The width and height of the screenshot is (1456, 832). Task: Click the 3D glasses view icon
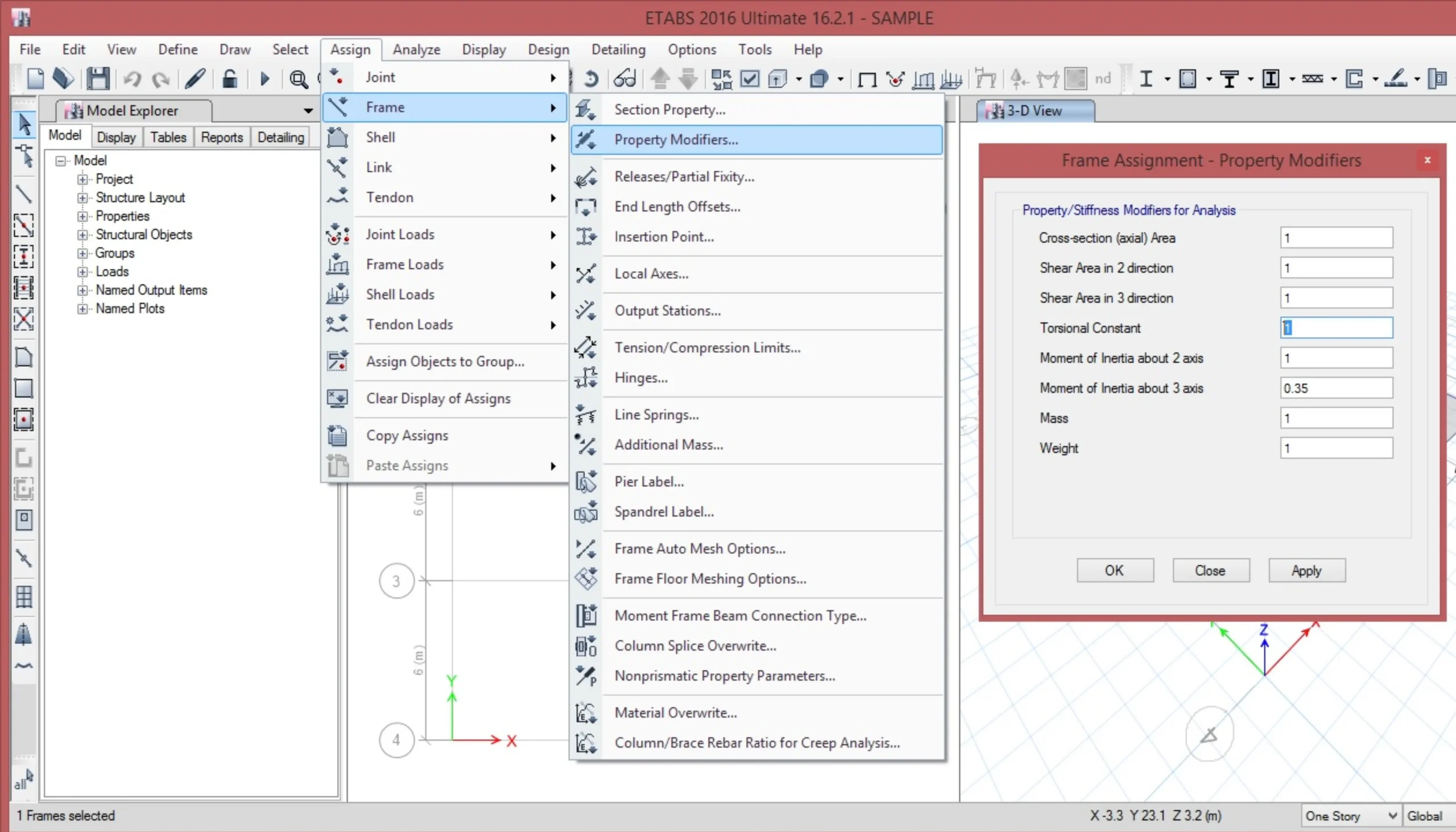point(624,78)
